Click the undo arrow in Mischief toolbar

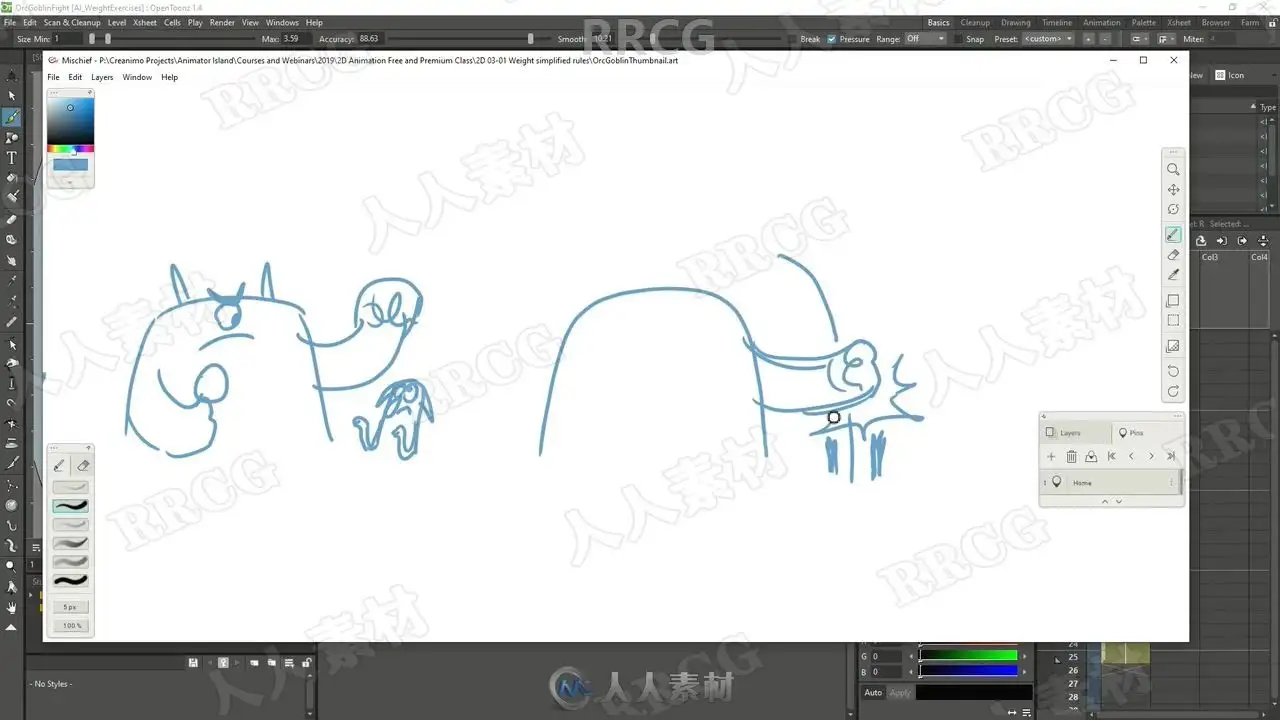click(x=1173, y=371)
